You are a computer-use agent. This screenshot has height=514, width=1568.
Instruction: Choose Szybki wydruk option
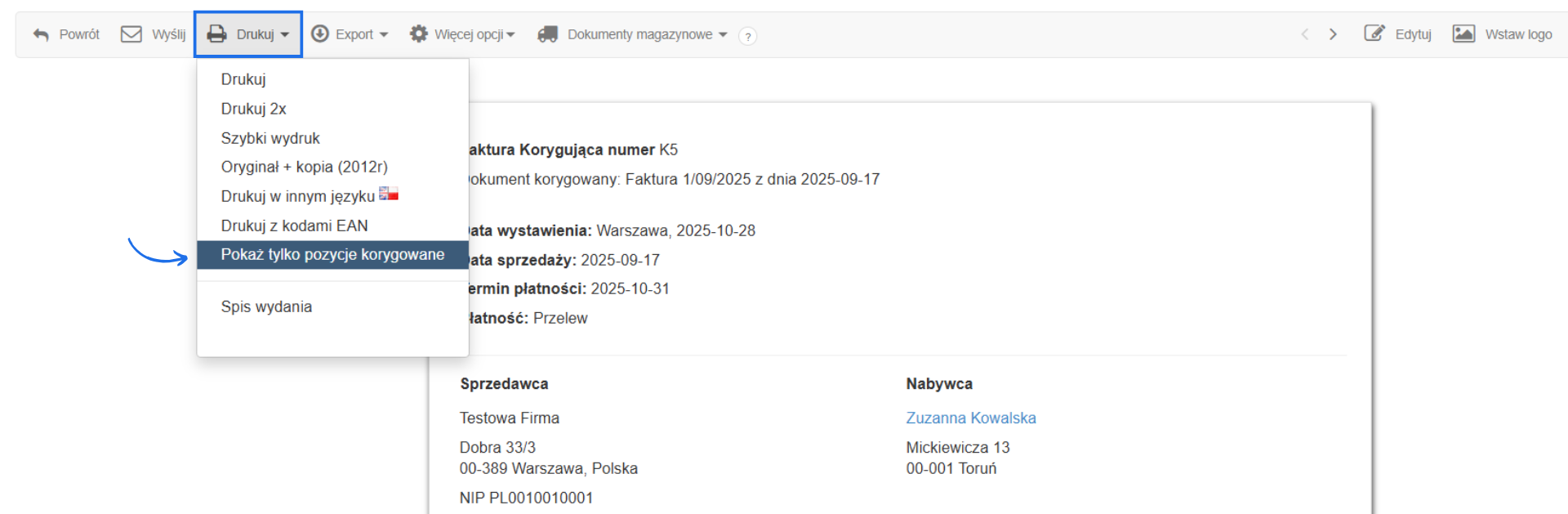332,138
